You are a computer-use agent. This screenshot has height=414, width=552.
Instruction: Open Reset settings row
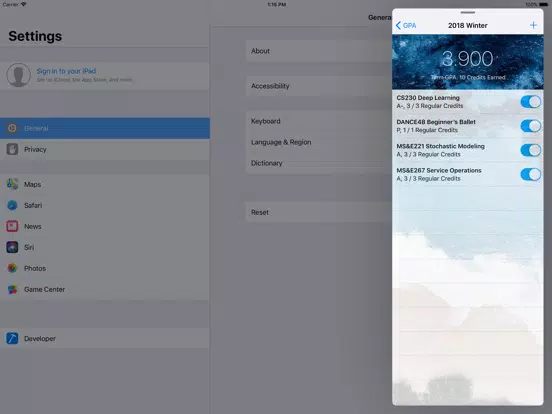(x=319, y=212)
